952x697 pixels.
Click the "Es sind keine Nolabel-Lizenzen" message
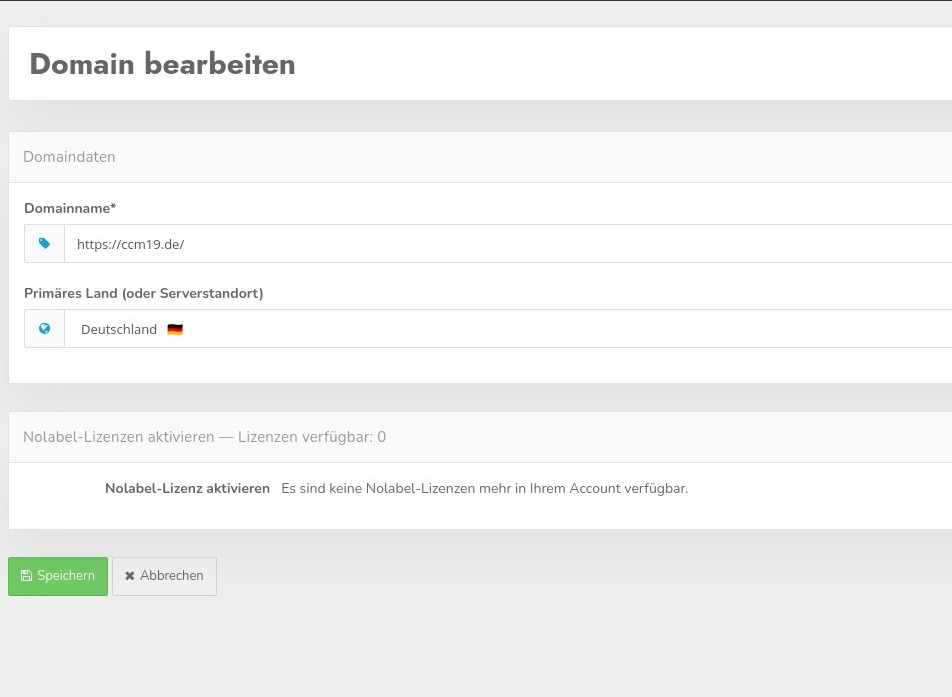(x=484, y=489)
